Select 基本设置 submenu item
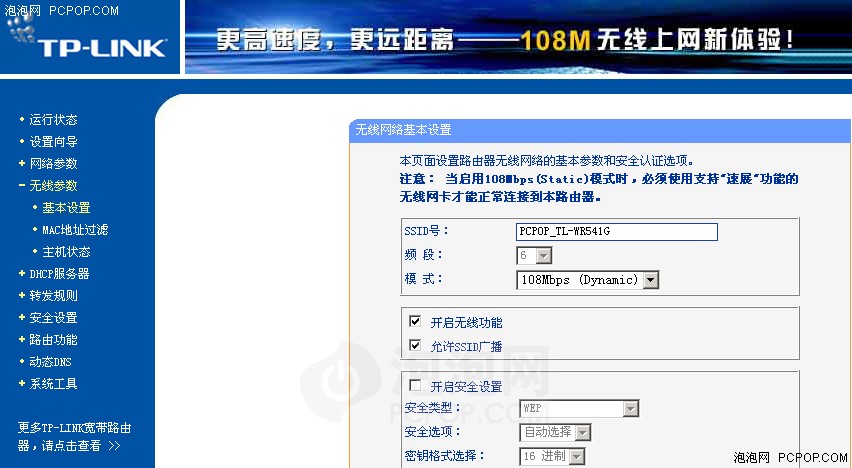This screenshot has width=852, height=468. (x=66, y=208)
